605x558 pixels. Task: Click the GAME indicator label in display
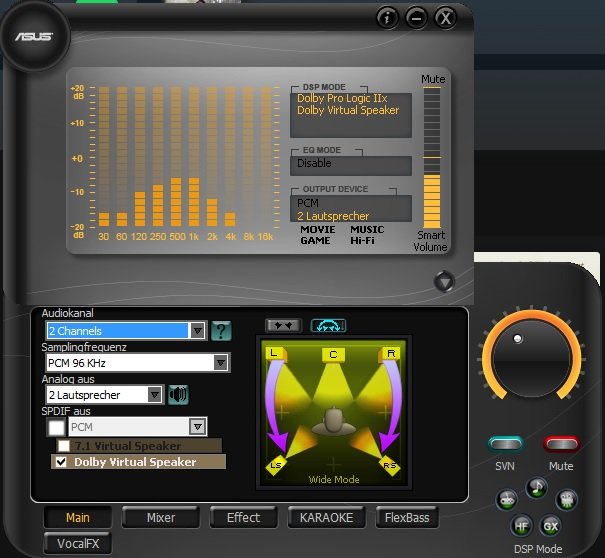(315, 240)
